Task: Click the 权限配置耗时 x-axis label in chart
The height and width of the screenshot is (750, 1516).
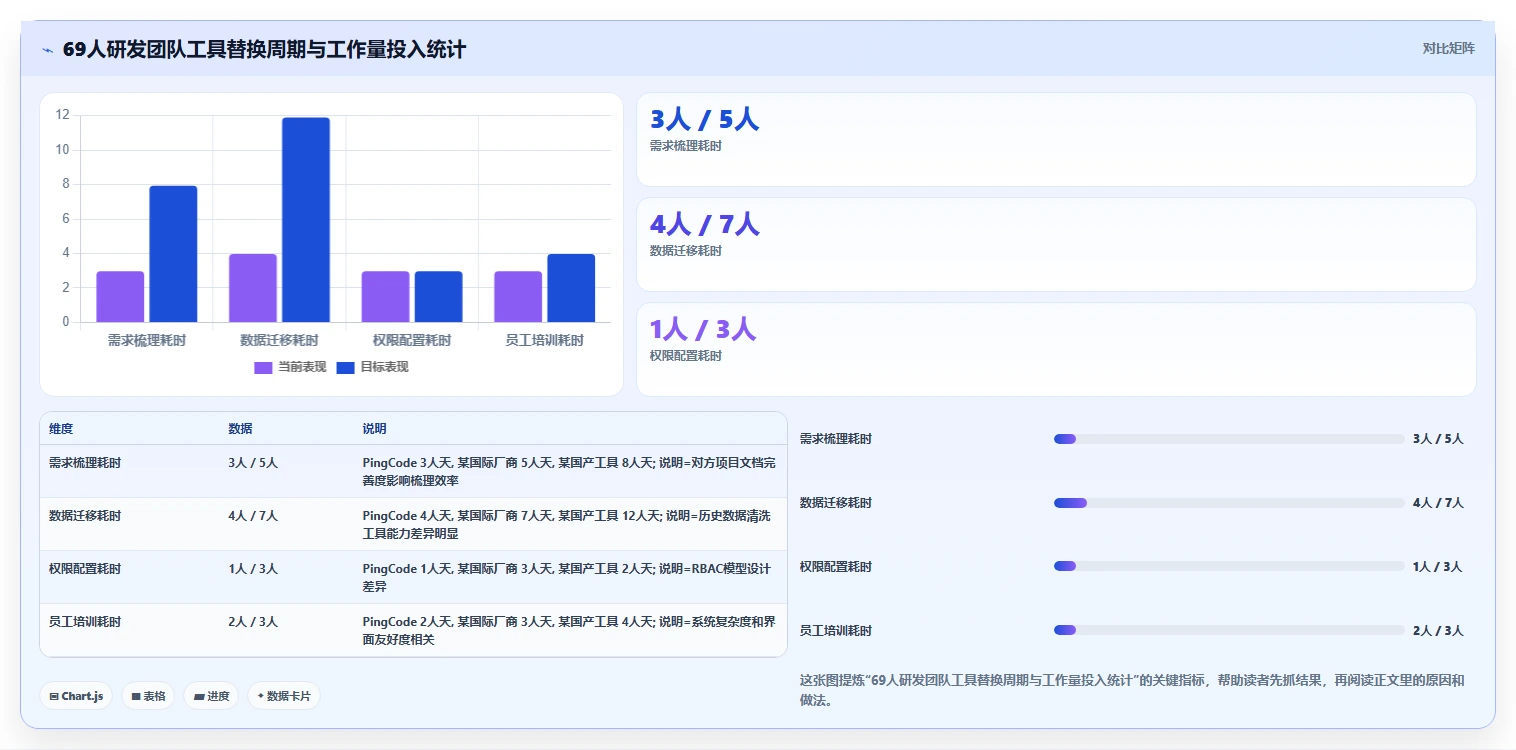Action: (412, 340)
